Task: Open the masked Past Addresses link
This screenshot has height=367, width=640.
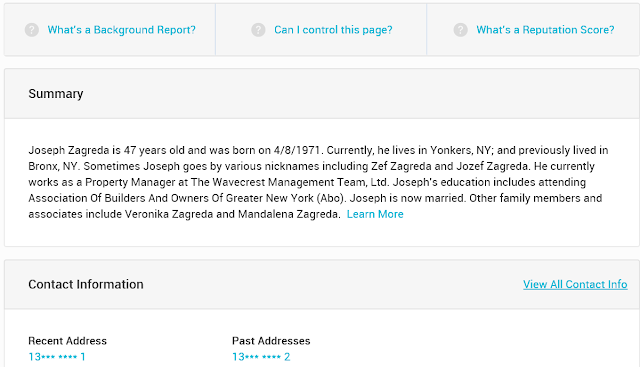Action: coord(261,357)
